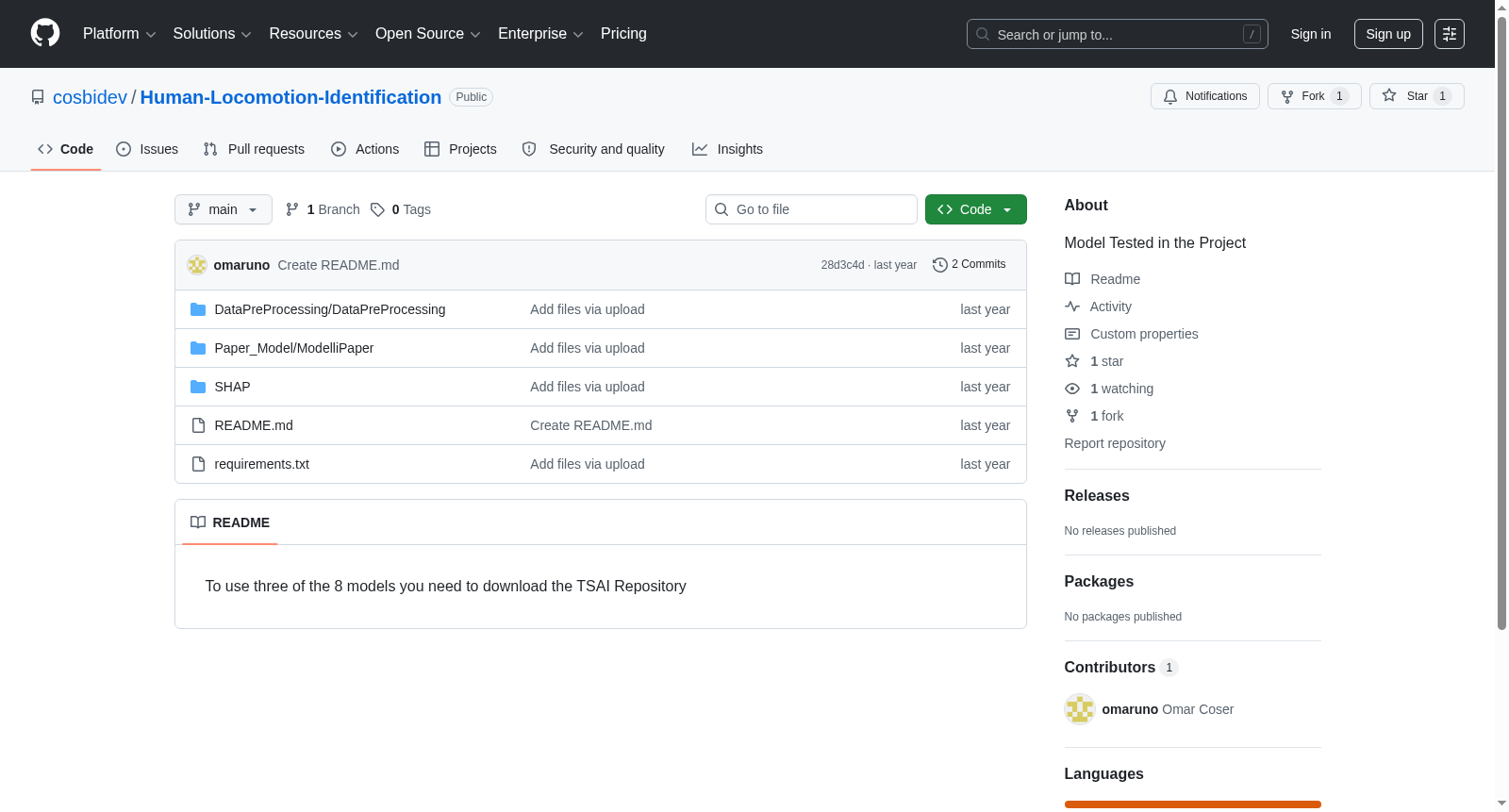This screenshot has height=812, width=1509.
Task: Open the Packages section heading link
Action: 1099,582
